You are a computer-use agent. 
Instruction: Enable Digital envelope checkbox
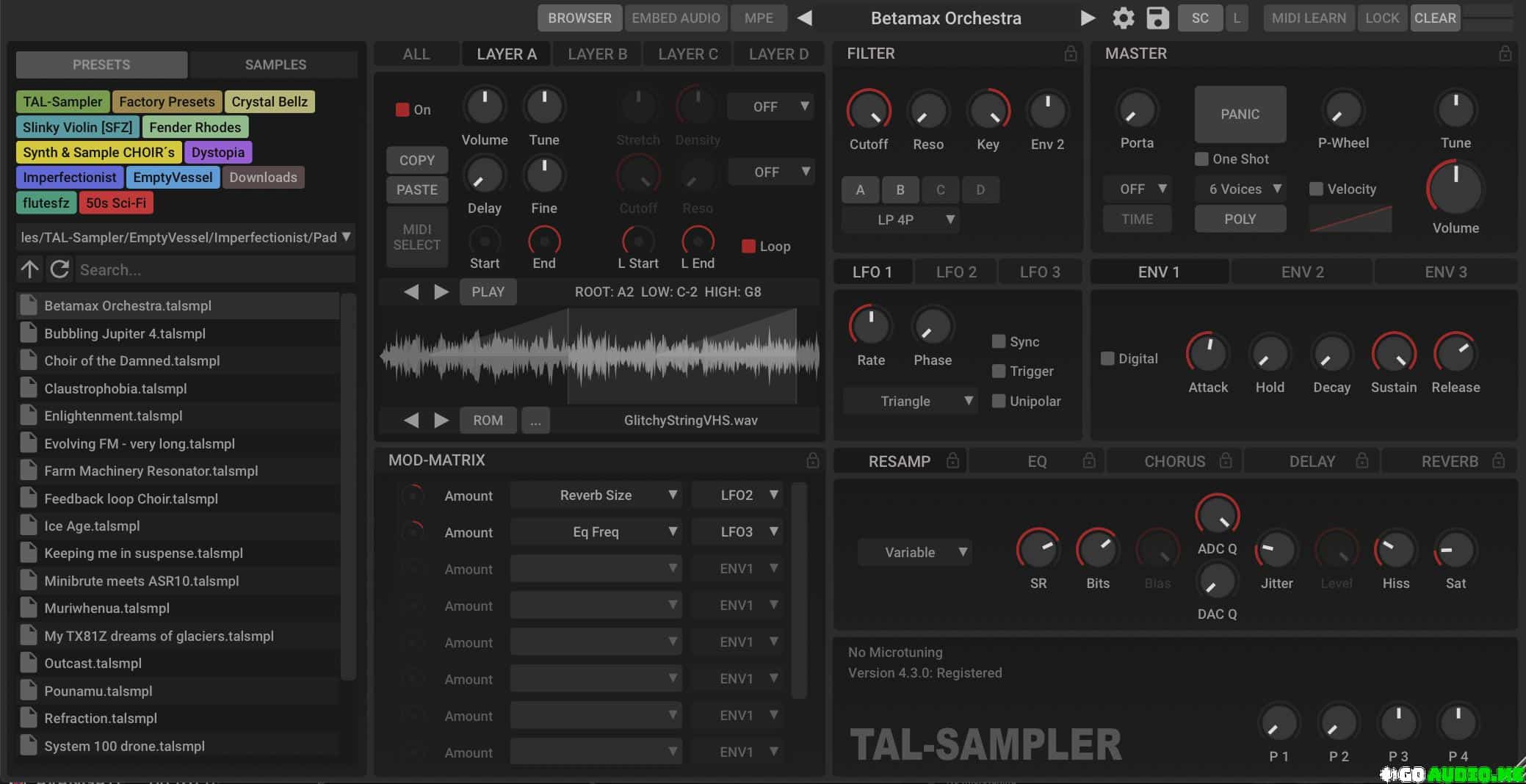(1107, 358)
